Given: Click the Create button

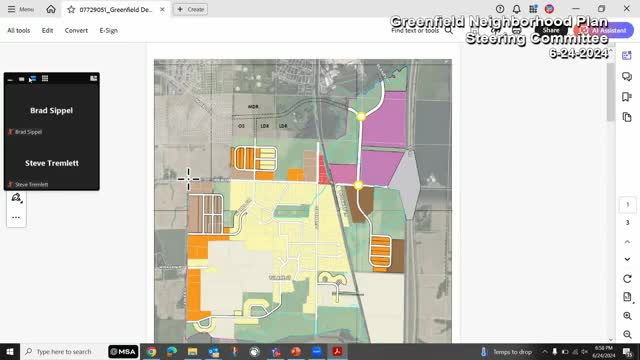Looking at the screenshot, I should coord(191,9).
